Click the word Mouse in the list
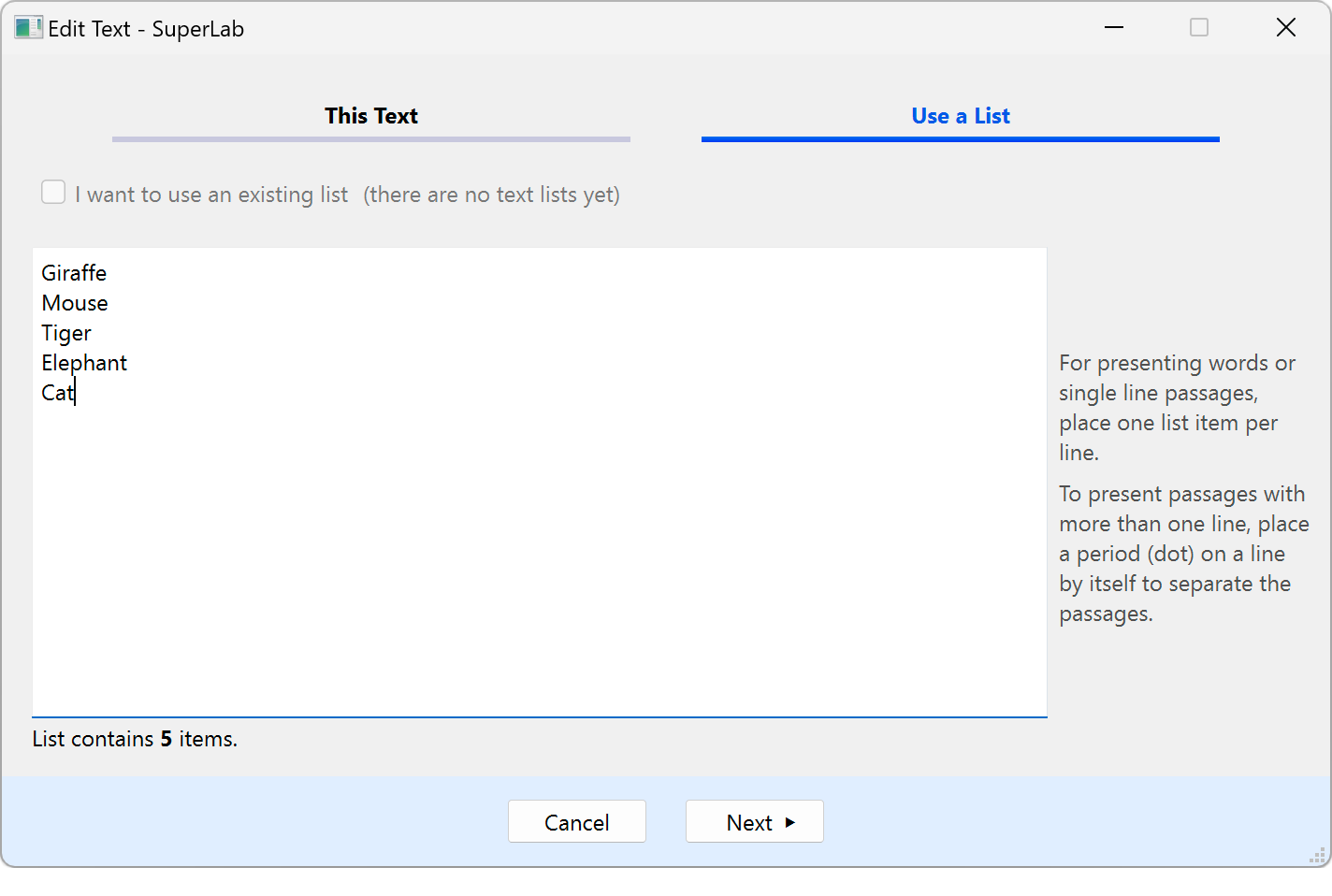 (75, 303)
